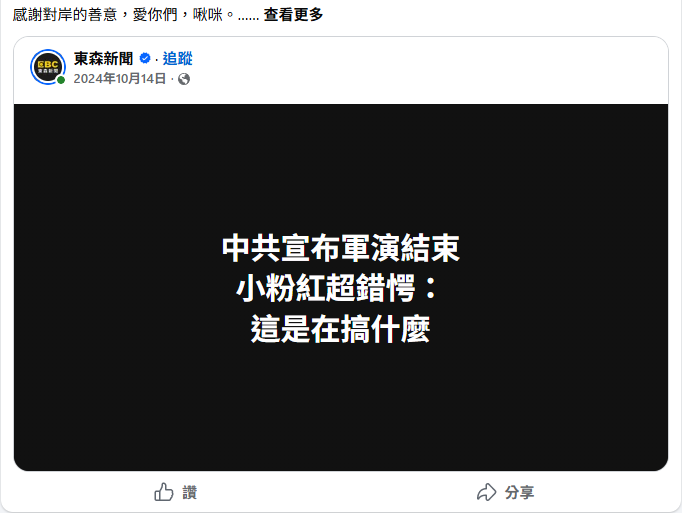Click the text line 這是在搞什麼
The image size is (682, 513).
[341, 329]
